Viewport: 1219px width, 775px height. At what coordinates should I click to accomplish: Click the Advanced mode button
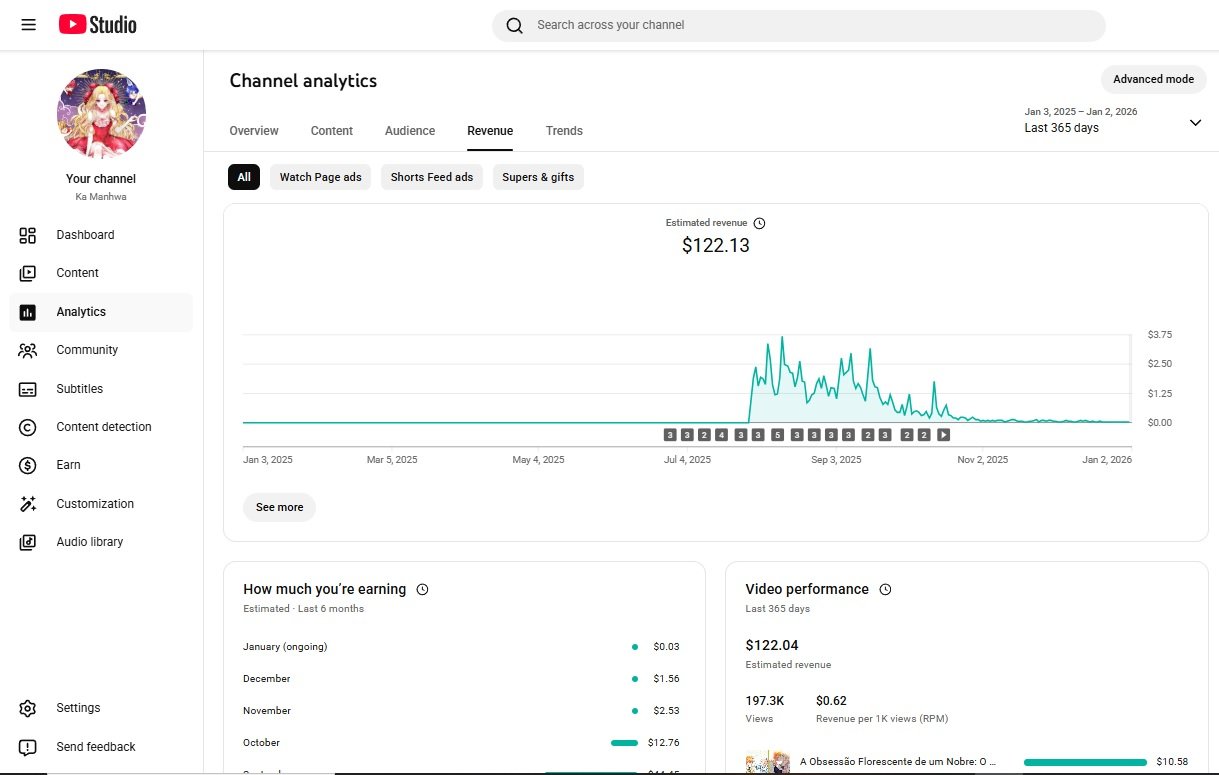point(1153,79)
